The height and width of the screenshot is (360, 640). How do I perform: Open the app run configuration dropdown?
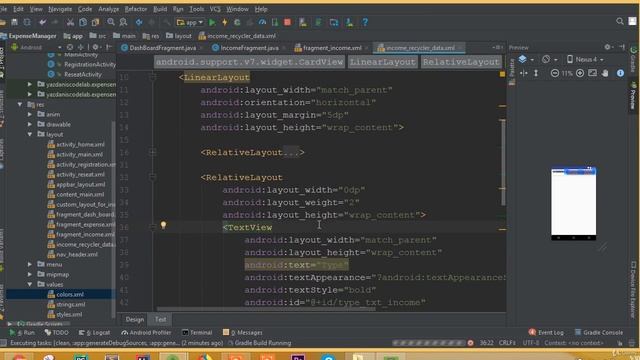(x=190, y=22)
